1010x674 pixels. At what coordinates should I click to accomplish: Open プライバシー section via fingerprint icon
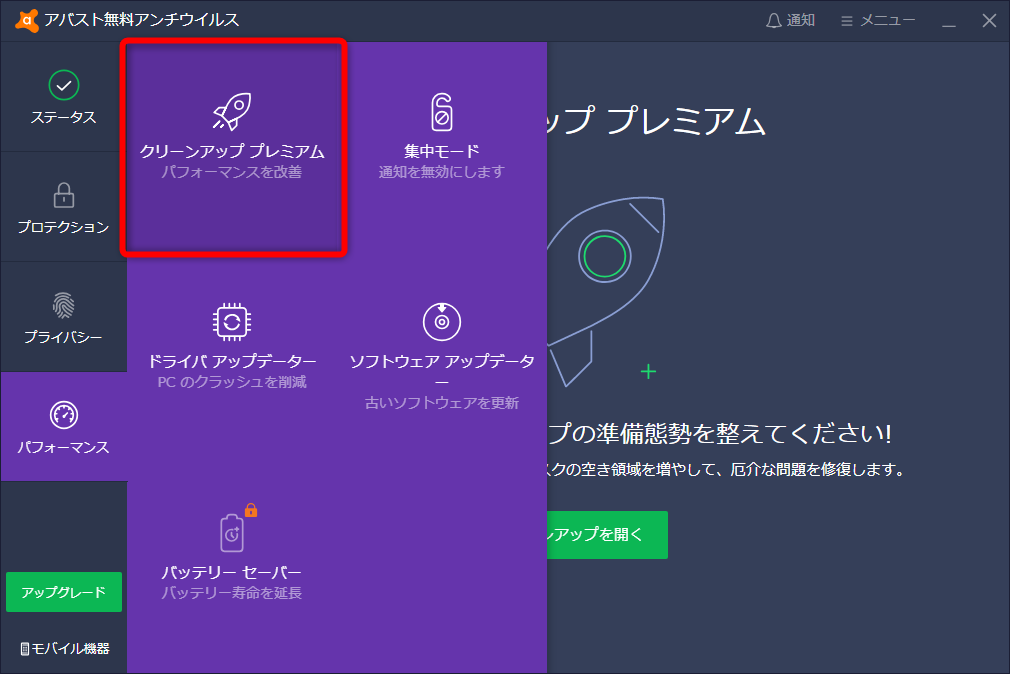(63, 307)
